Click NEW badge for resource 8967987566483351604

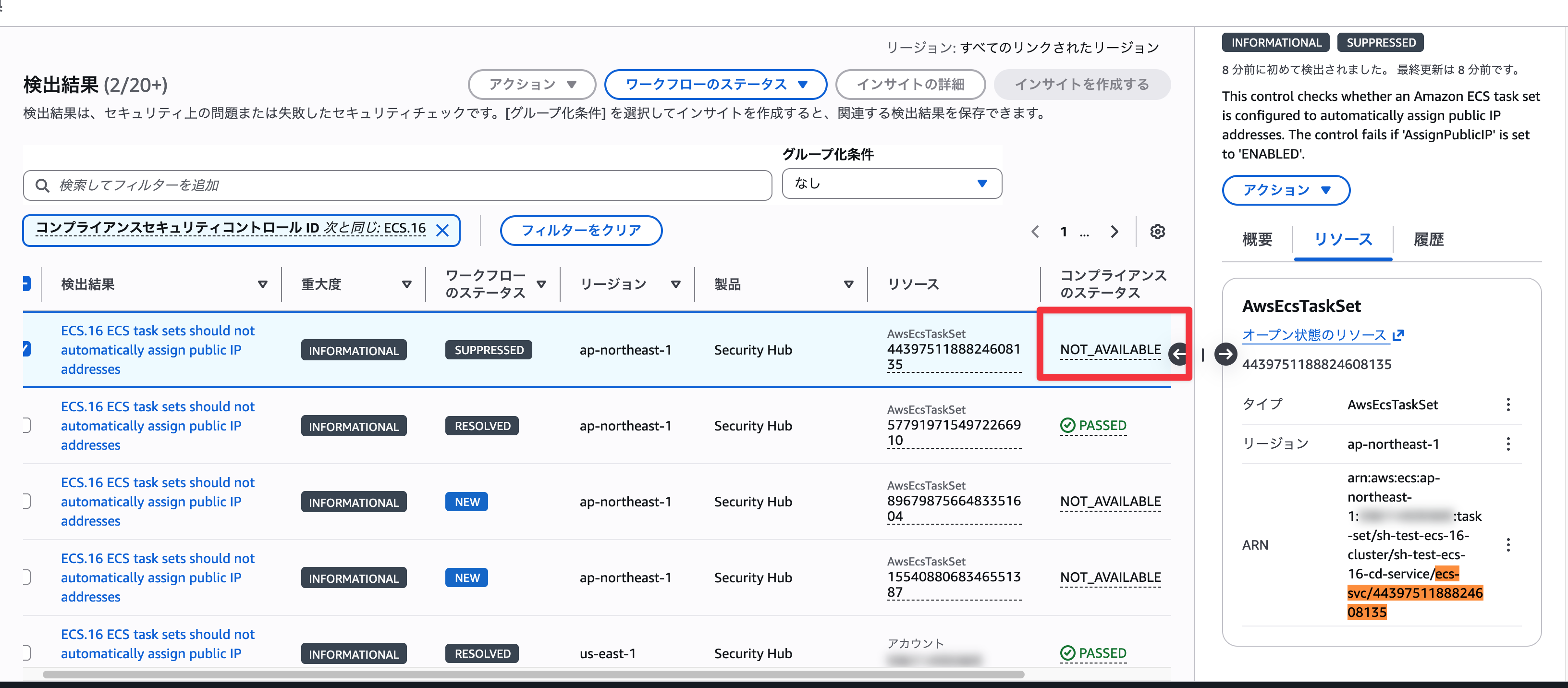pyautogui.click(x=467, y=502)
